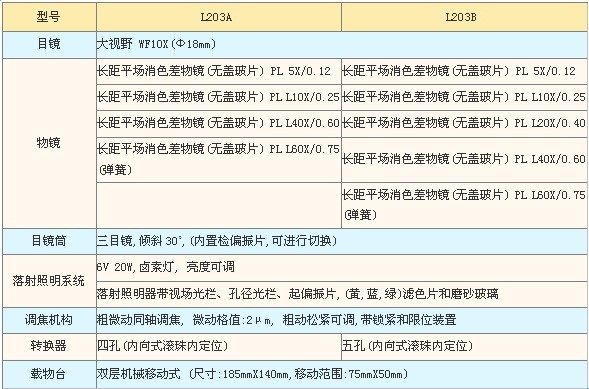Click the 落射照明系统 row label
The width and height of the screenshot is (589, 389).
(x=49, y=281)
